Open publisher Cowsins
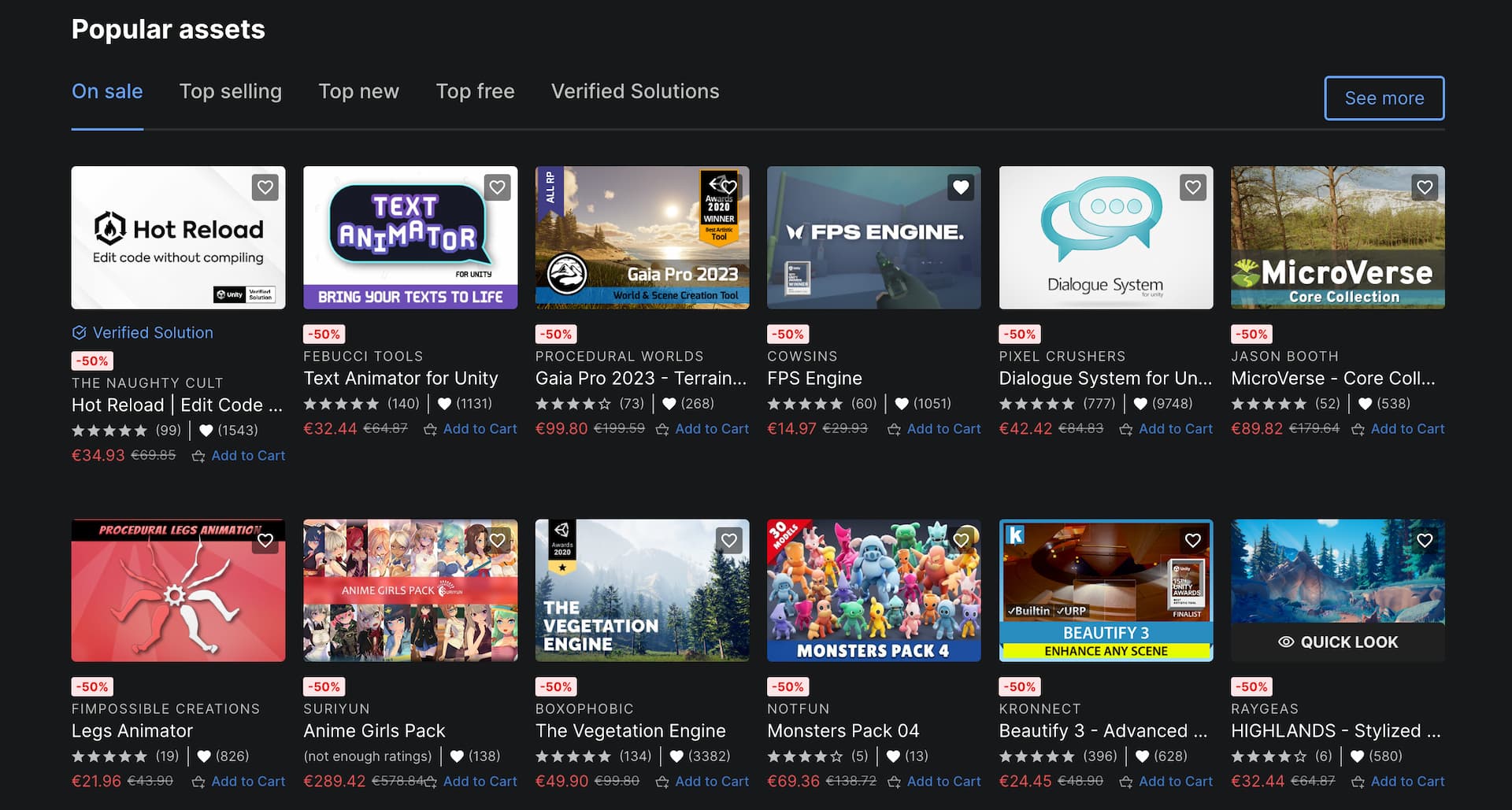The image size is (1512, 810). click(802, 357)
